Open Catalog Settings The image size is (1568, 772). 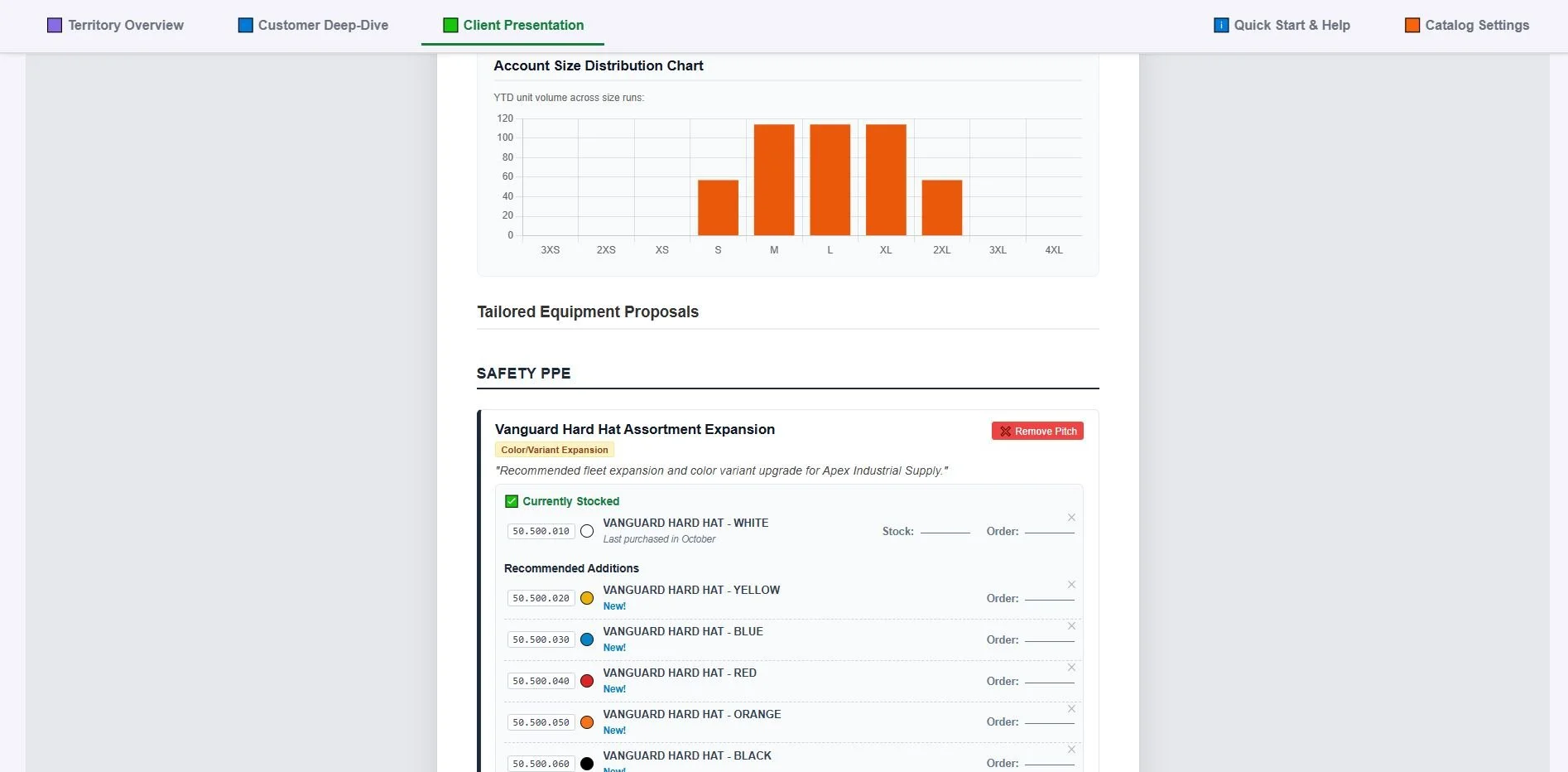[x=1467, y=25]
